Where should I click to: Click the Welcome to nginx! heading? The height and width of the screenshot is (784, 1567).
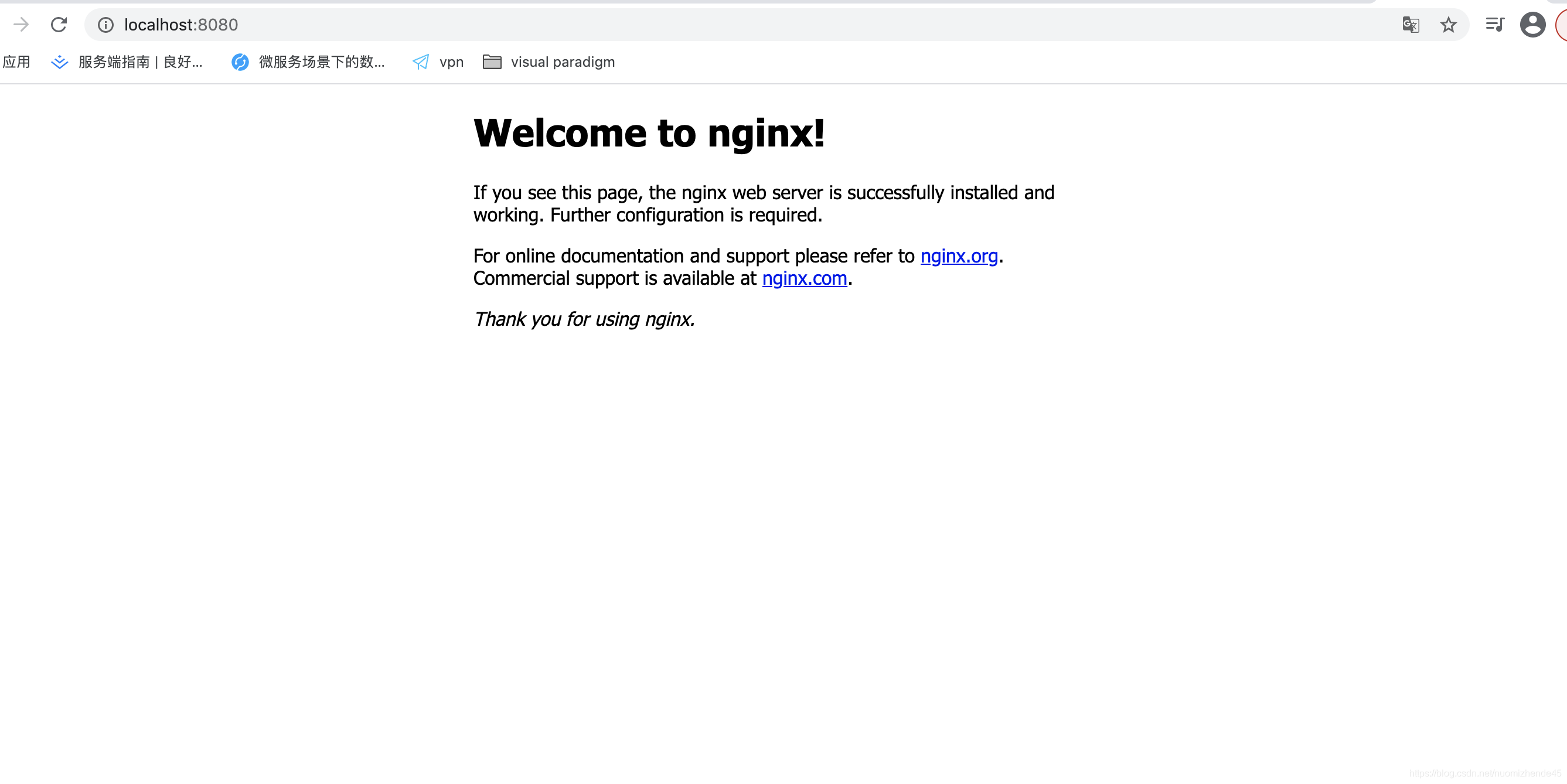click(x=649, y=133)
